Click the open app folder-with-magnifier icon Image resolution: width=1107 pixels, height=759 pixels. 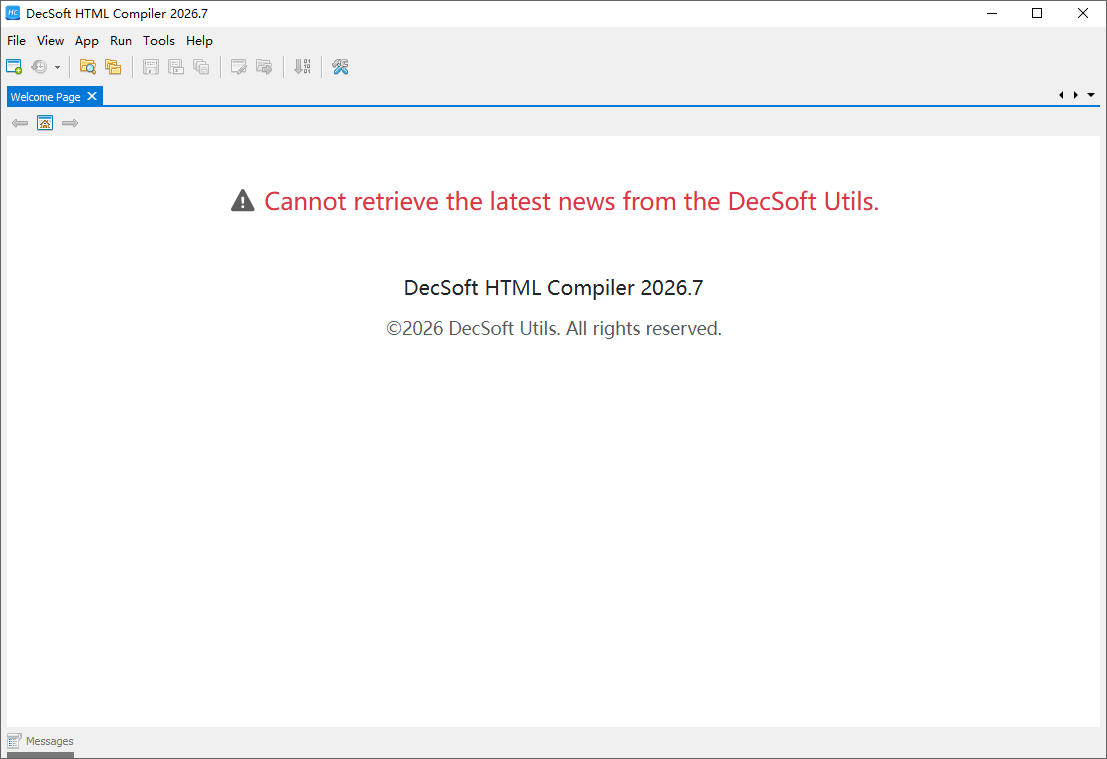88,66
